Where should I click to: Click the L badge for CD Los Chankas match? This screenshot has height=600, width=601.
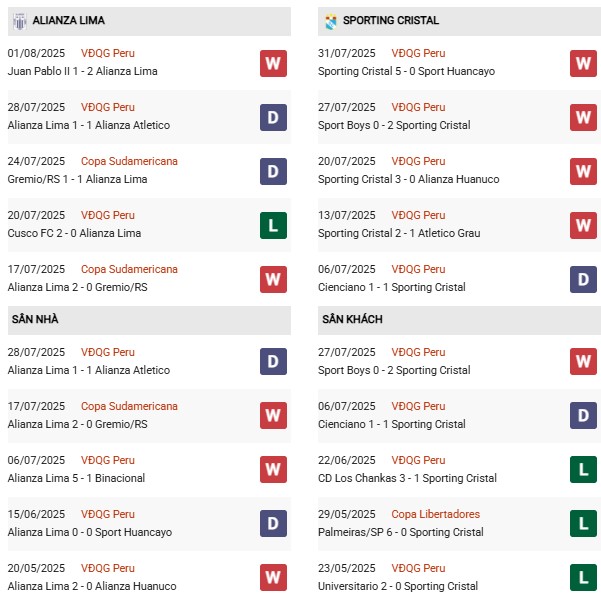(583, 470)
